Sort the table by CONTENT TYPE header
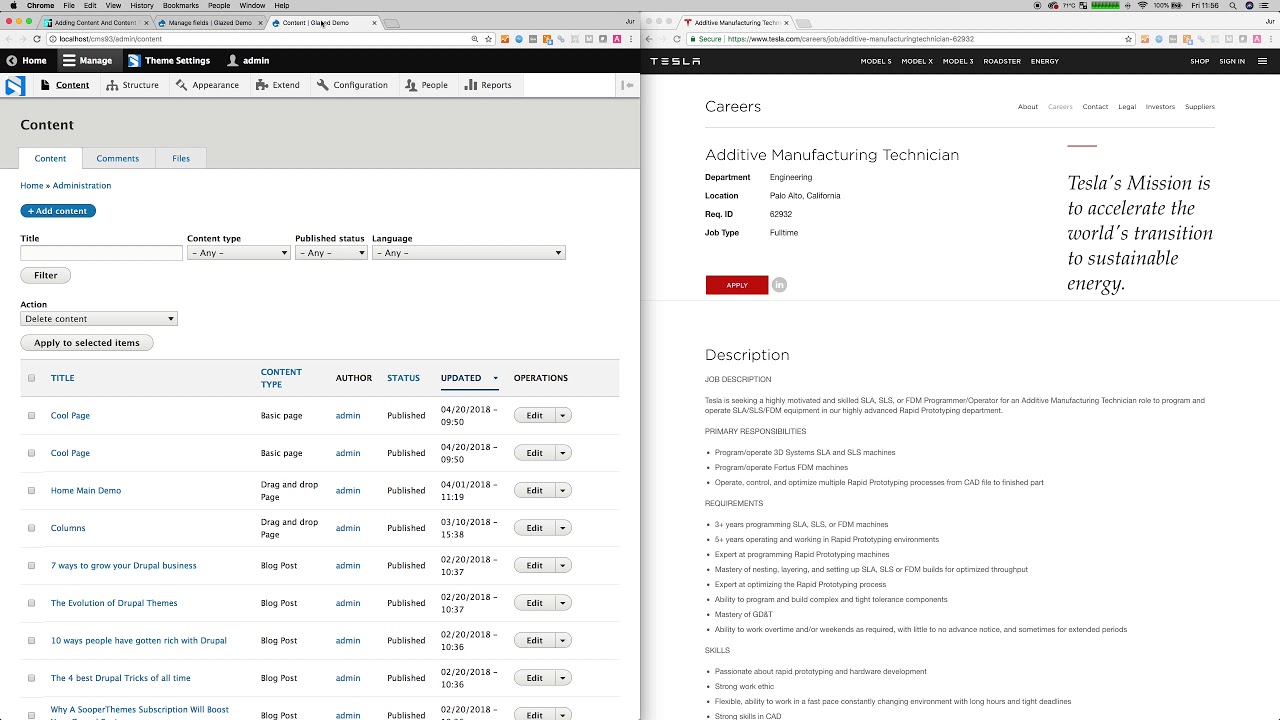 tap(281, 378)
